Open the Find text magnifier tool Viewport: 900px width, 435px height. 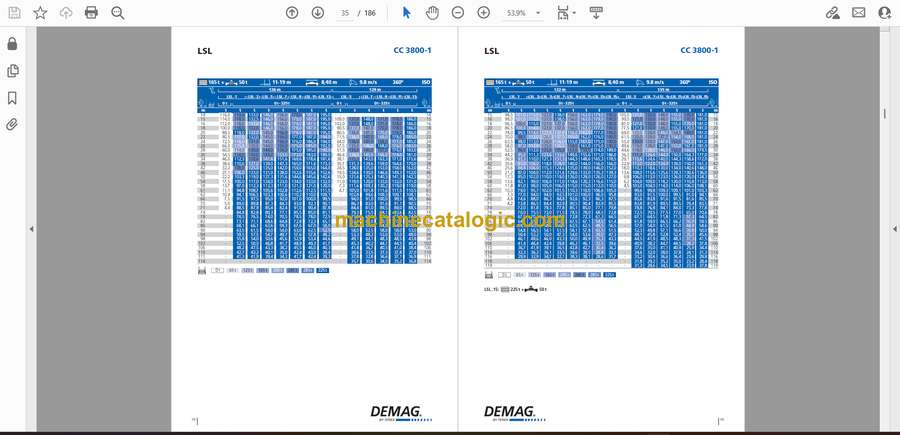pyautogui.click(x=118, y=13)
